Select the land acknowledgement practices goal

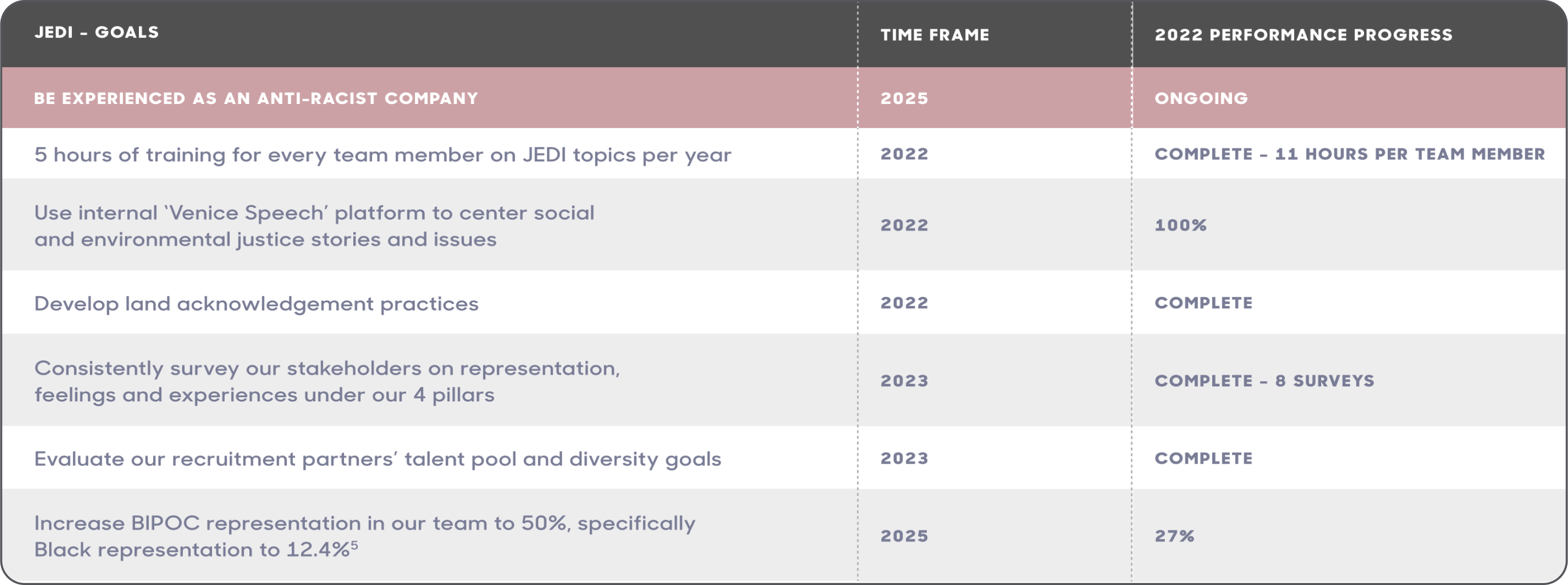coord(256,304)
